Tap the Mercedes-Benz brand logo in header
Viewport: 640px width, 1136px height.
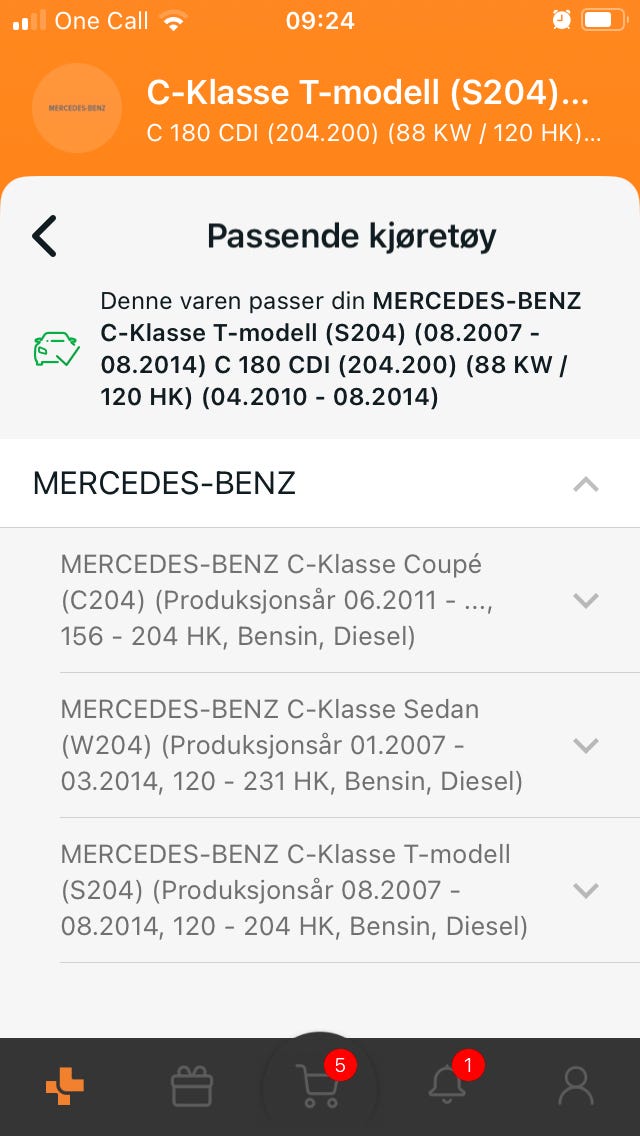77,108
